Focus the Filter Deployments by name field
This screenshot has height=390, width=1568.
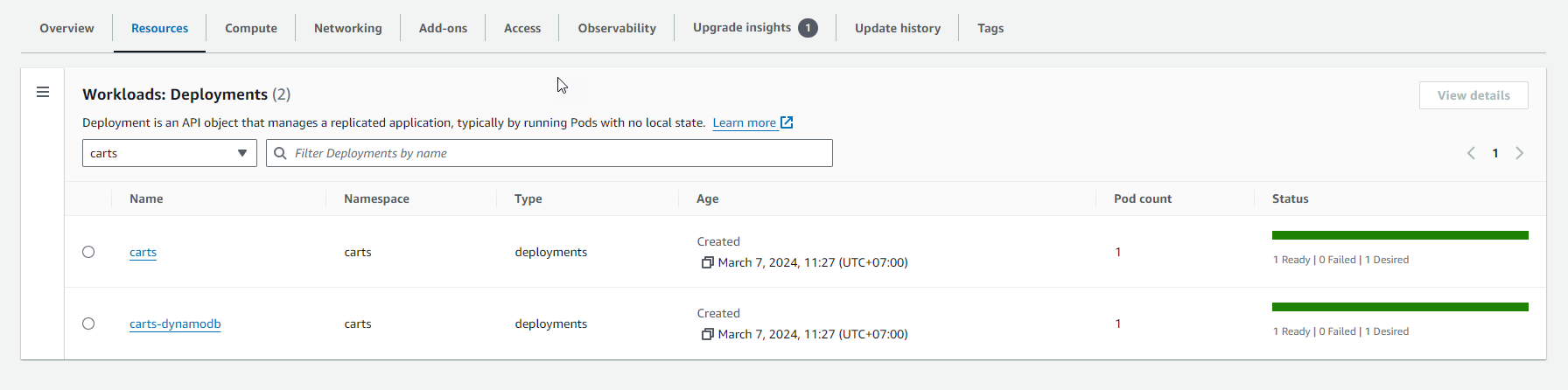(549, 153)
